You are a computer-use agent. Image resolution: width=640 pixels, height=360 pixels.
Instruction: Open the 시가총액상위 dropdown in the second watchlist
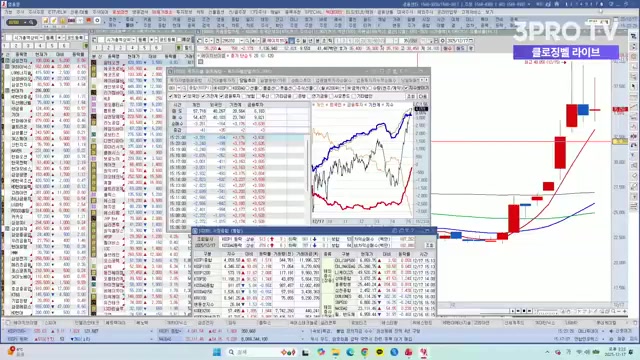[134, 40]
